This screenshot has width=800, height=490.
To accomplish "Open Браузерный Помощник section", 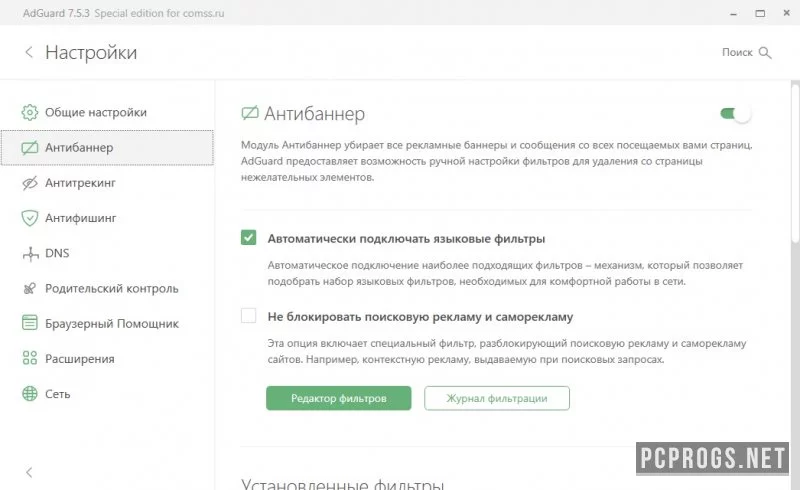I will [x=107, y=324].
